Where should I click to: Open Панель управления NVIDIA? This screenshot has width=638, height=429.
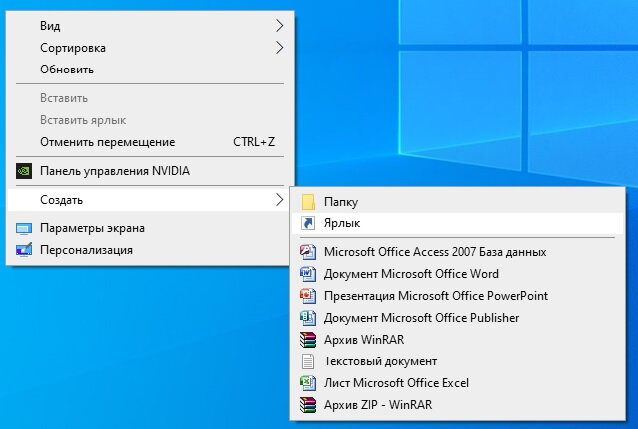tap(150, 171)
